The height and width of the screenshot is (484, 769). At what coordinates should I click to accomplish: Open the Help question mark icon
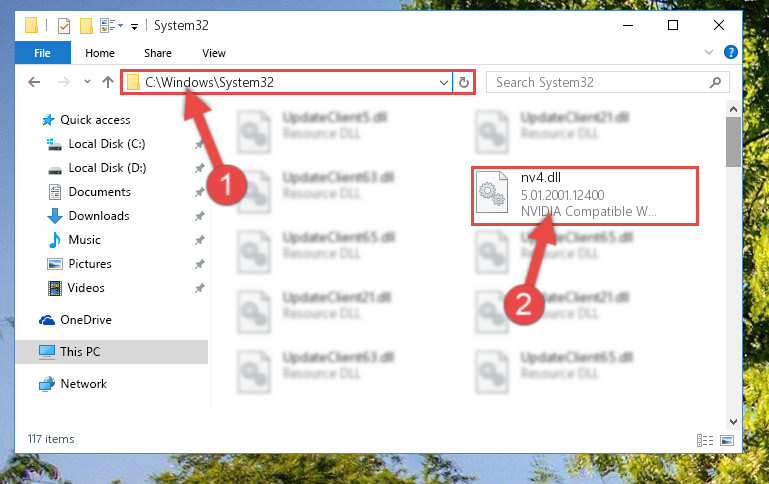coord(730,52)
